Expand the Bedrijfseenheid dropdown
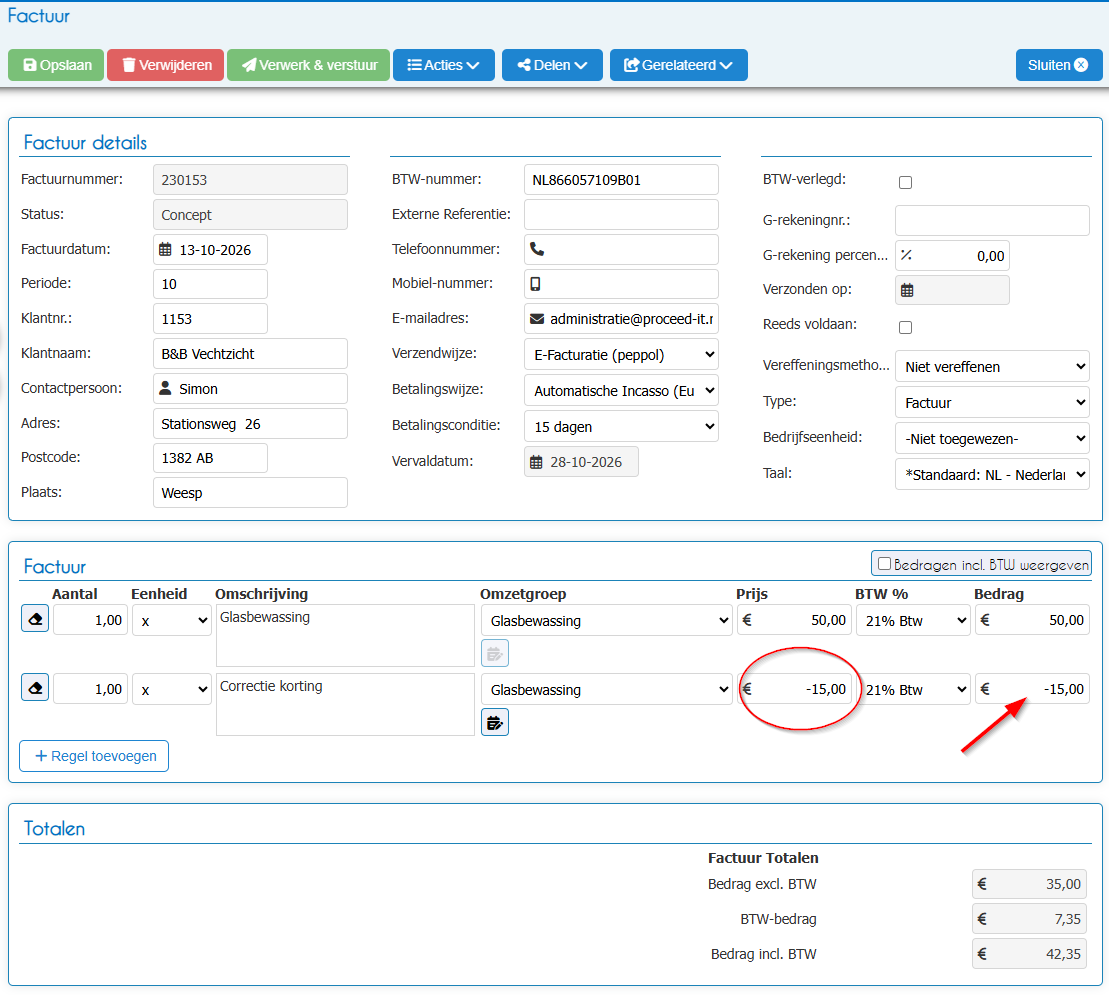The image size is (1109, 995). pos(992,438)
